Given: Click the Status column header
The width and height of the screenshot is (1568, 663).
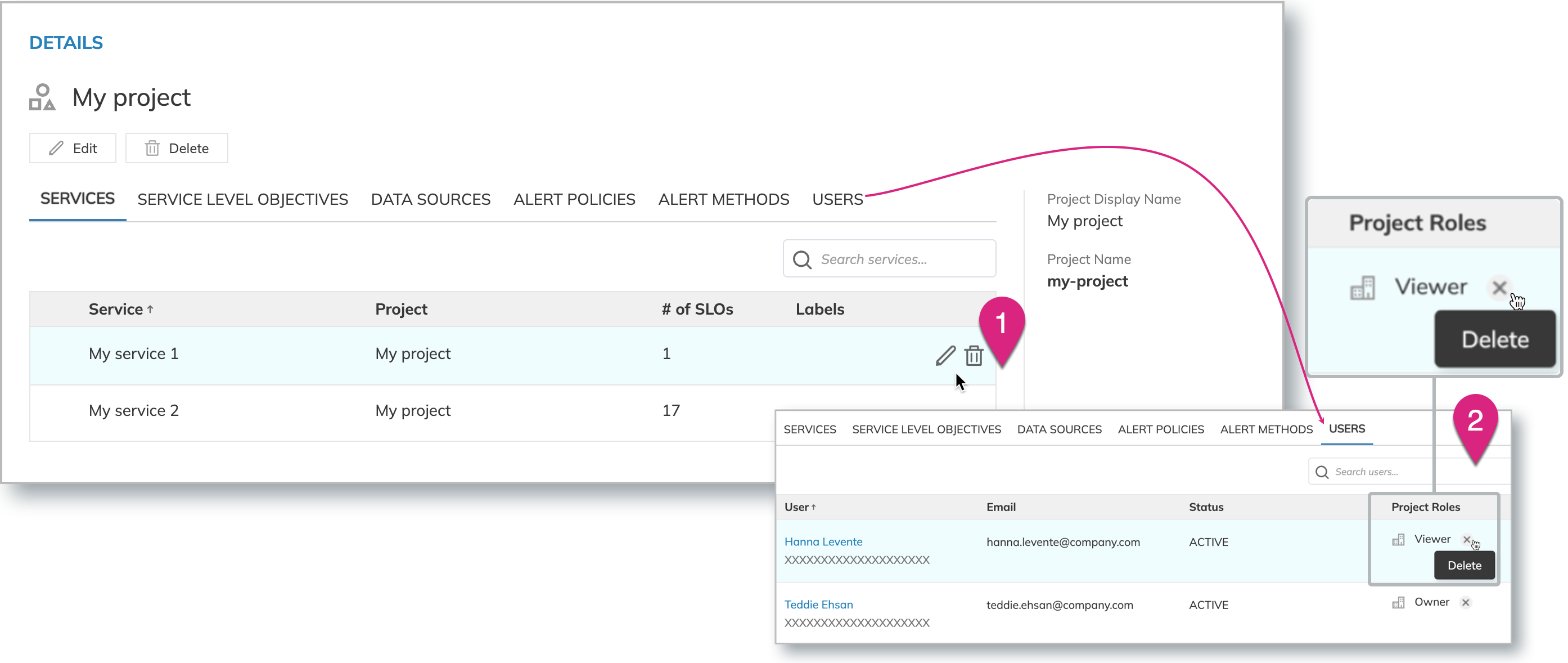Looking at the screenshot, I should [1206, 507].
